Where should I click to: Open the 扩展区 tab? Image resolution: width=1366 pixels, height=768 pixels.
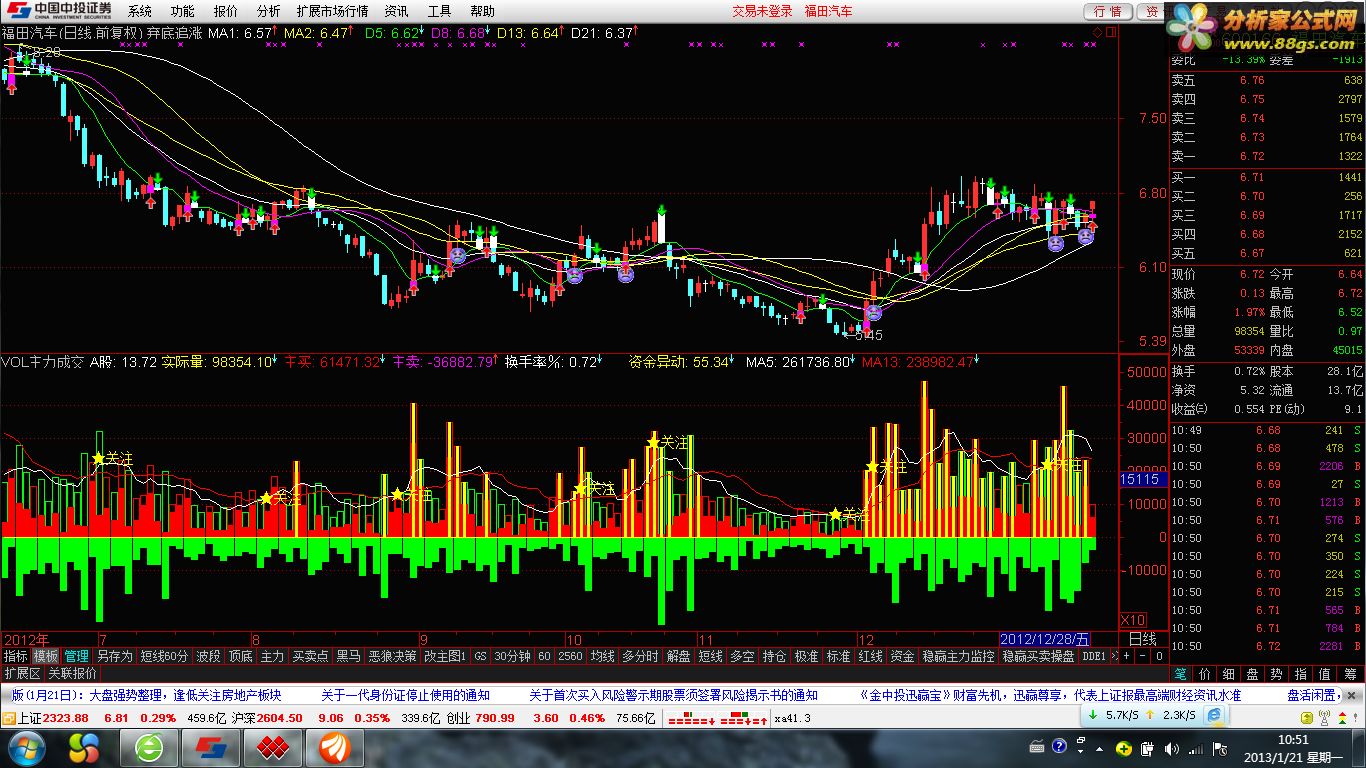tap(22, 673)
